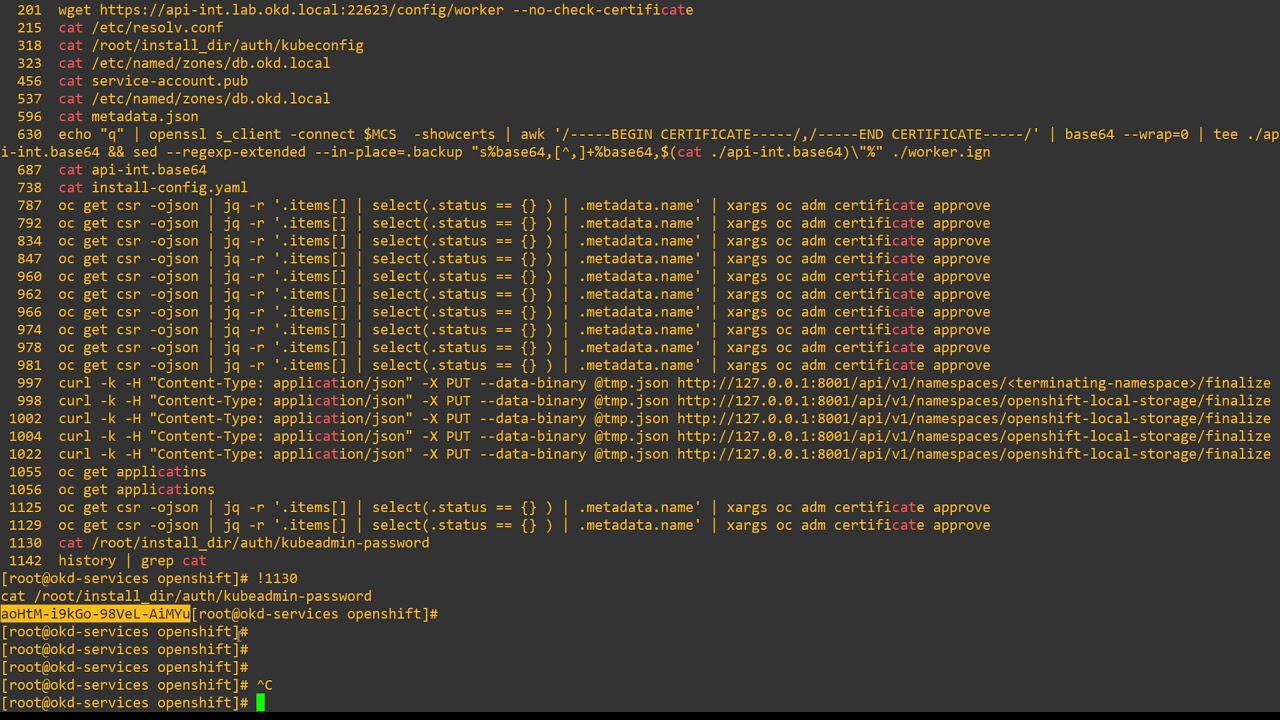This screenshot has width=1280, height=720.
Task: Click history line 687 cat api-int.base64
Action: [x=132, y=170]
